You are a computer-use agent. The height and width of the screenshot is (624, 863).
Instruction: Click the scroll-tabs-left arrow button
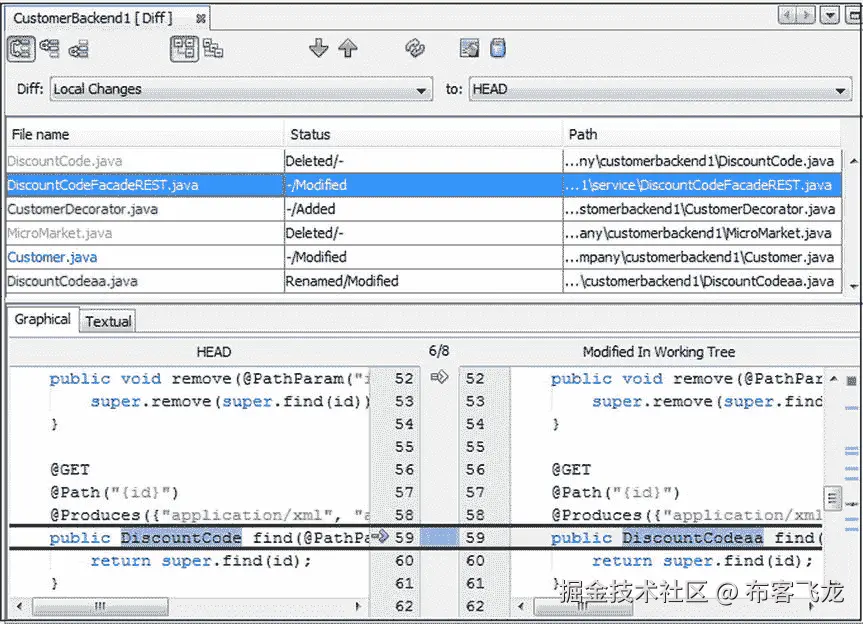click(x=788, y=14)
